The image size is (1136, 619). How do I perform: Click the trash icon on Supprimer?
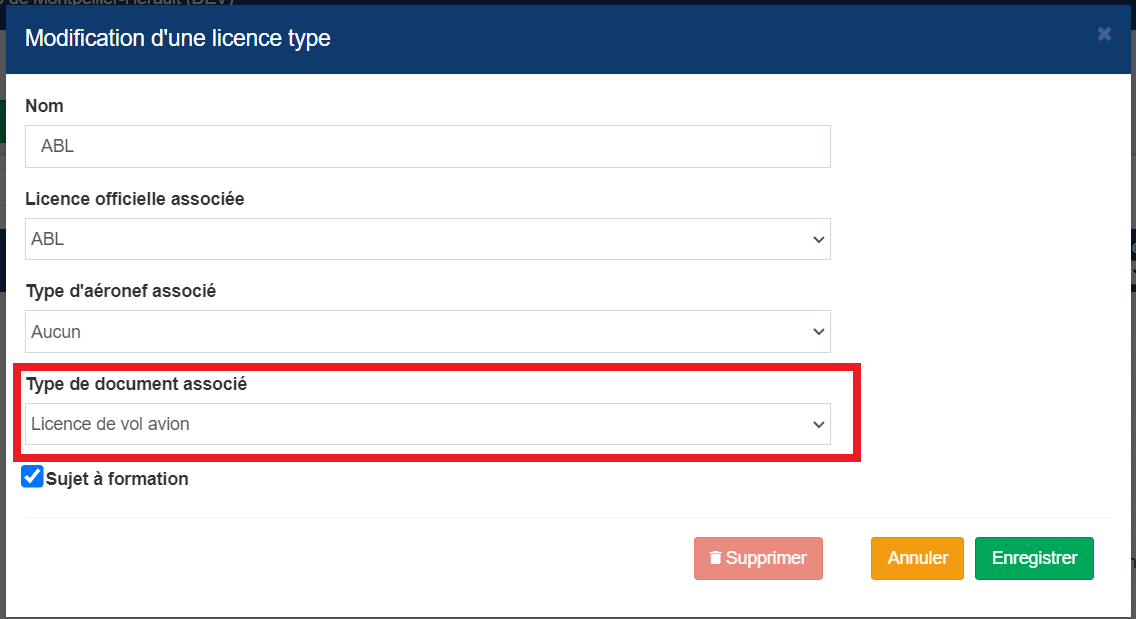coord(715,557)
